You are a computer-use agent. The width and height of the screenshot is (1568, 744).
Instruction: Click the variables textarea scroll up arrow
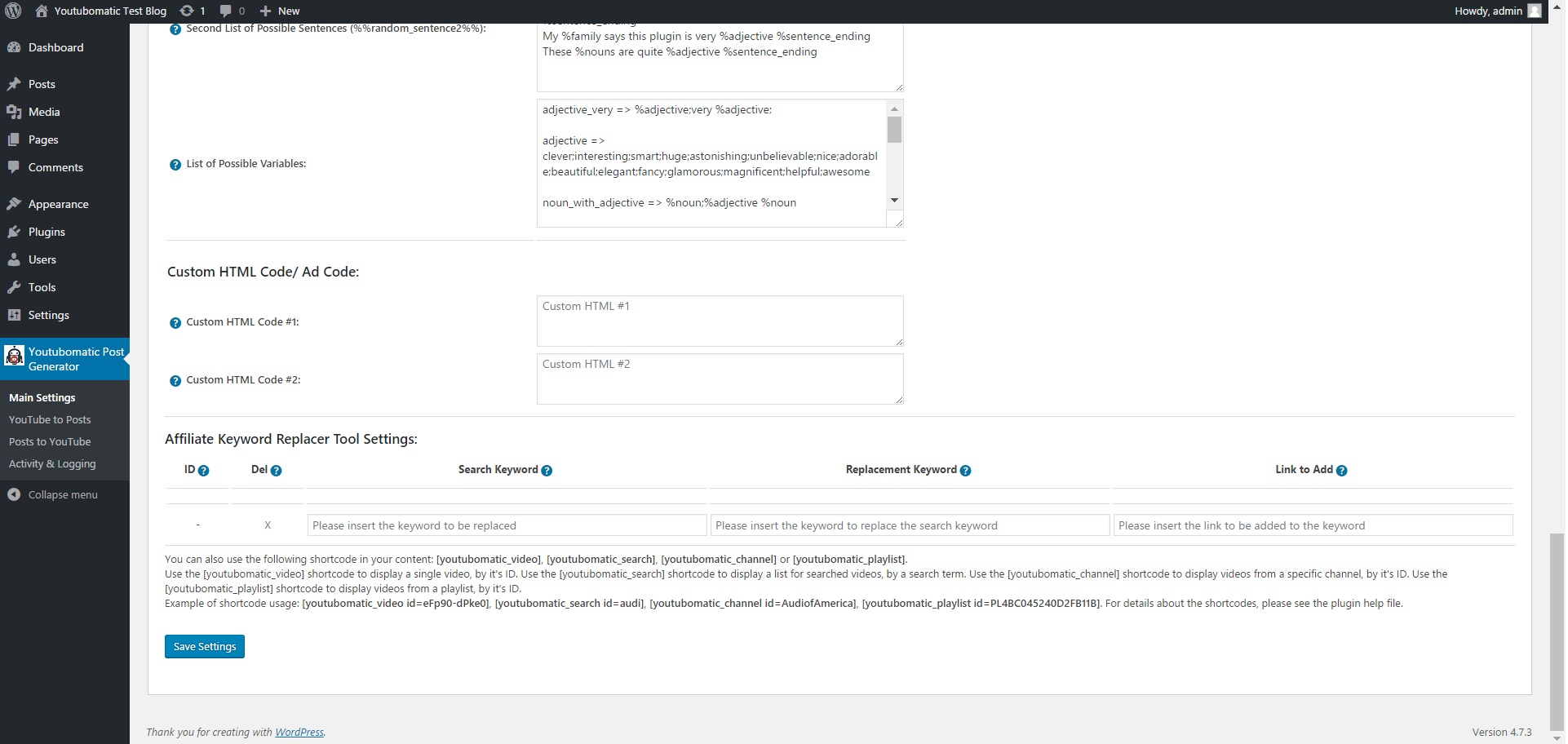pos(894,108)
